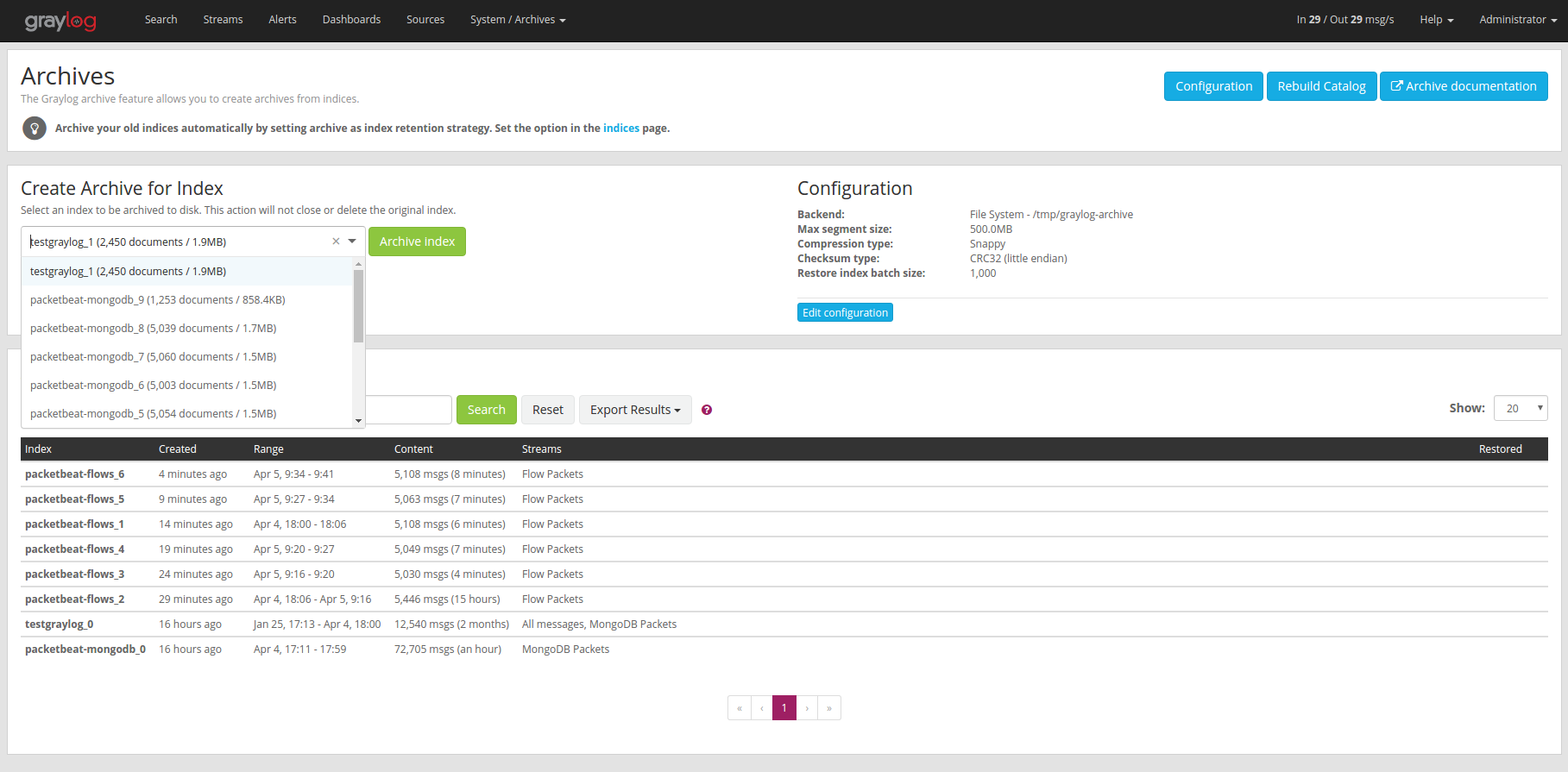
Task: Go to the first page of results
Action: [740, 708]
